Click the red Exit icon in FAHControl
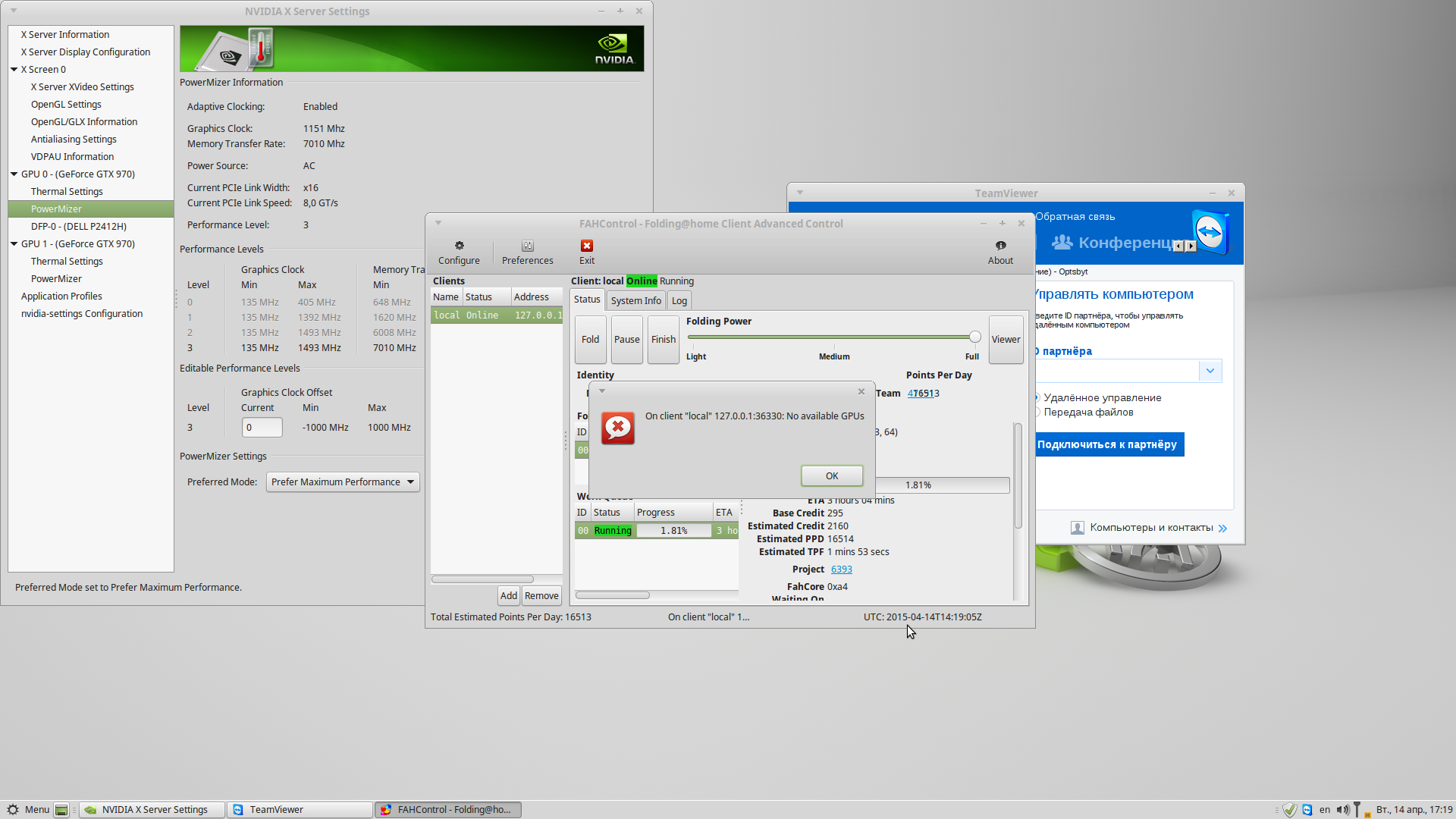Image resolution: width=1456 pixels, height=819 pixels. click(x=586, y=246)
